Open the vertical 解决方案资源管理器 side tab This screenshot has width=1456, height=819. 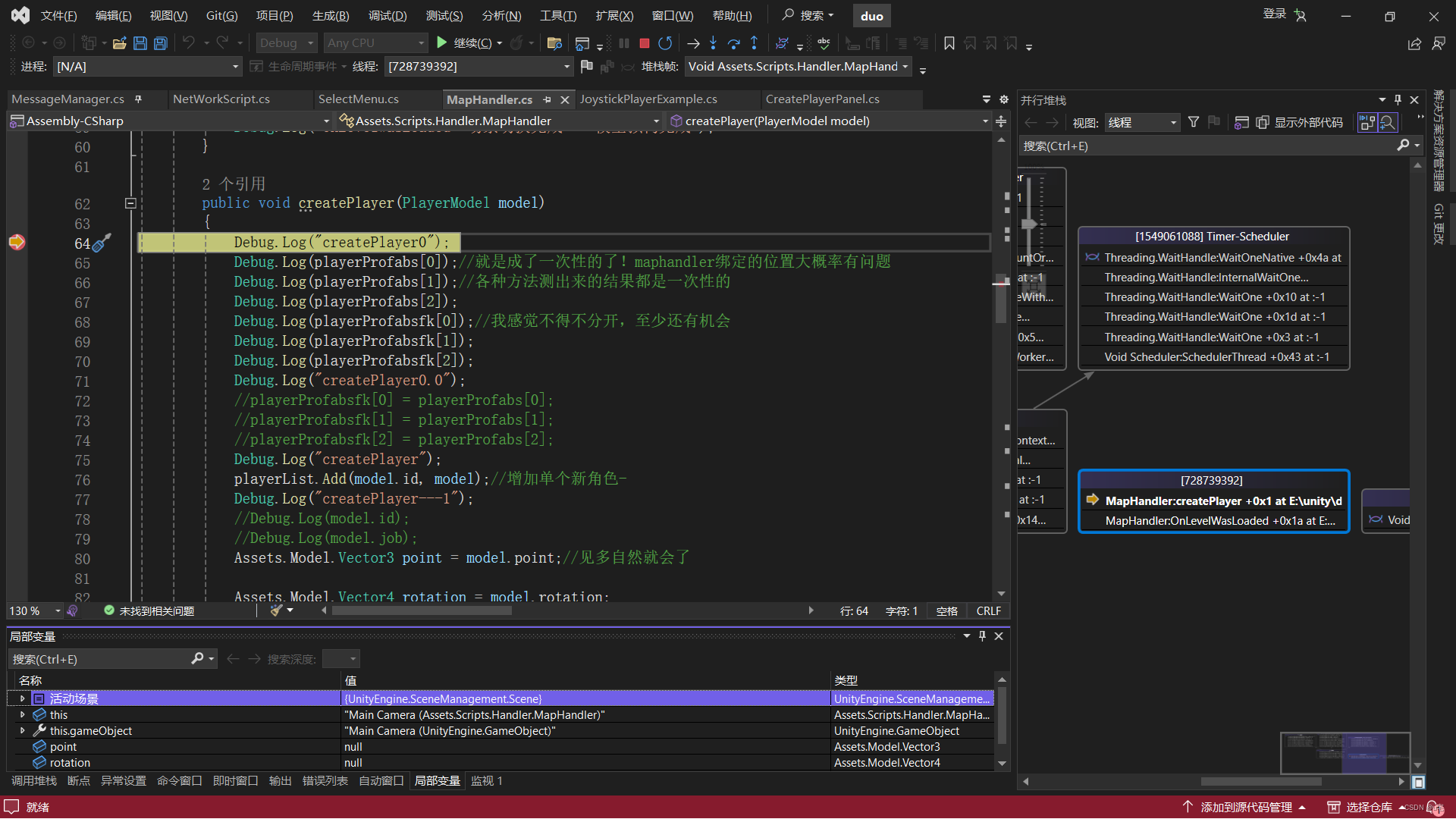click(x=1438, y=140)
